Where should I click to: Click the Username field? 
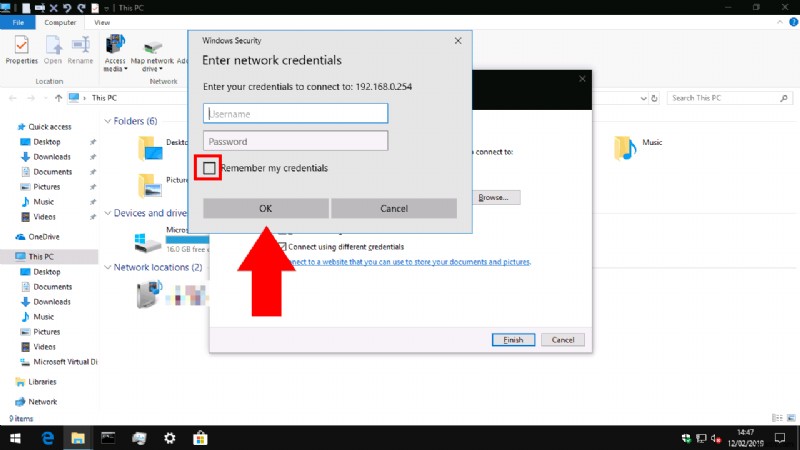[x=295, y=113]
